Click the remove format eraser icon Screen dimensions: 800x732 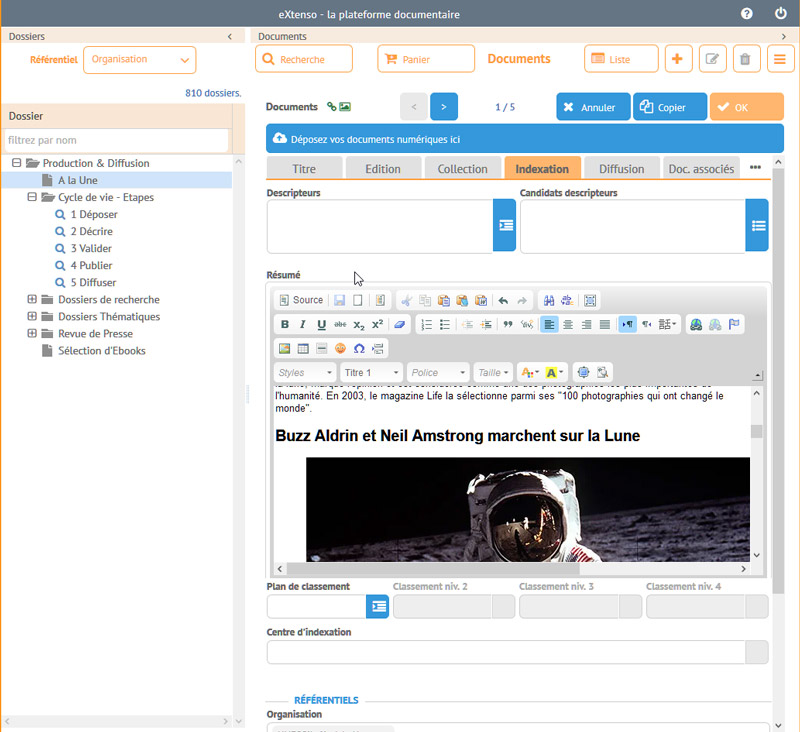(x=399, y=324)
